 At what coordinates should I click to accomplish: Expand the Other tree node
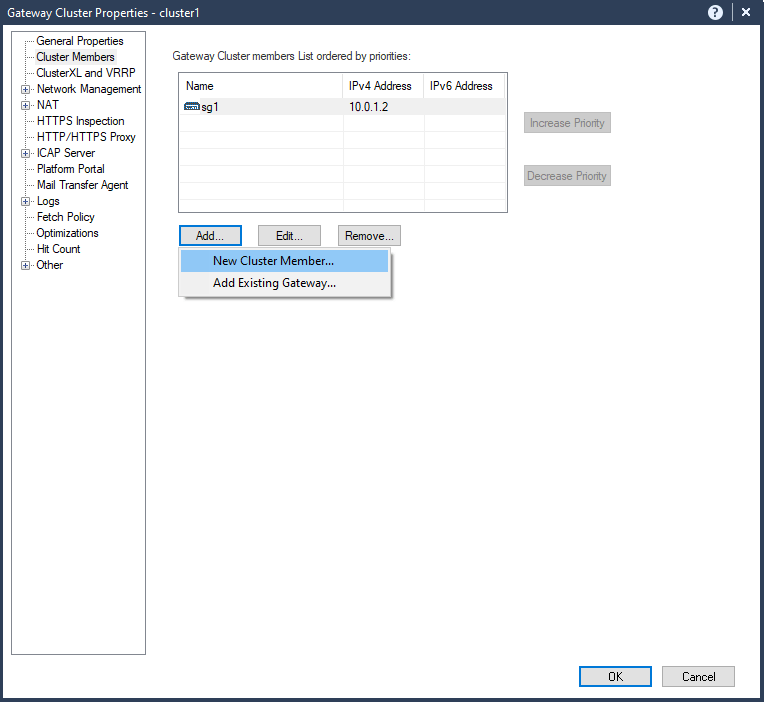[25, 266]
